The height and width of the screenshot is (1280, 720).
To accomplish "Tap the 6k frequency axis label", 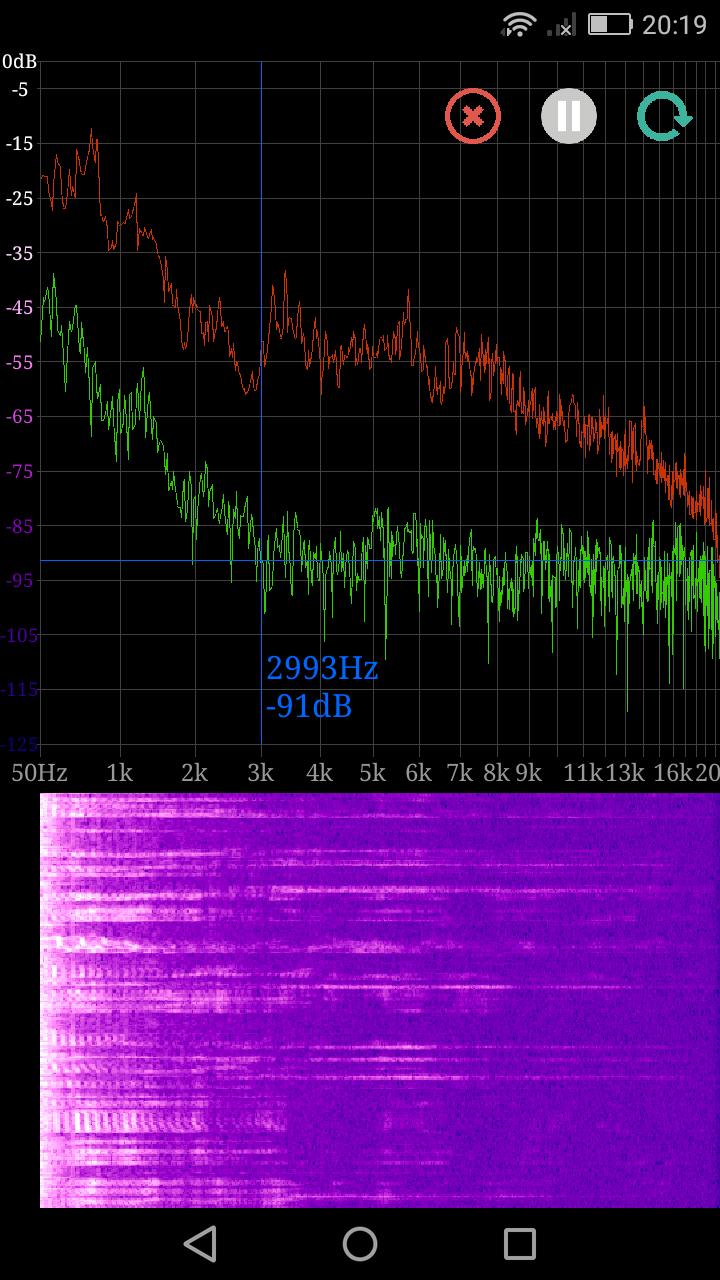I will (x=418, y=772).
